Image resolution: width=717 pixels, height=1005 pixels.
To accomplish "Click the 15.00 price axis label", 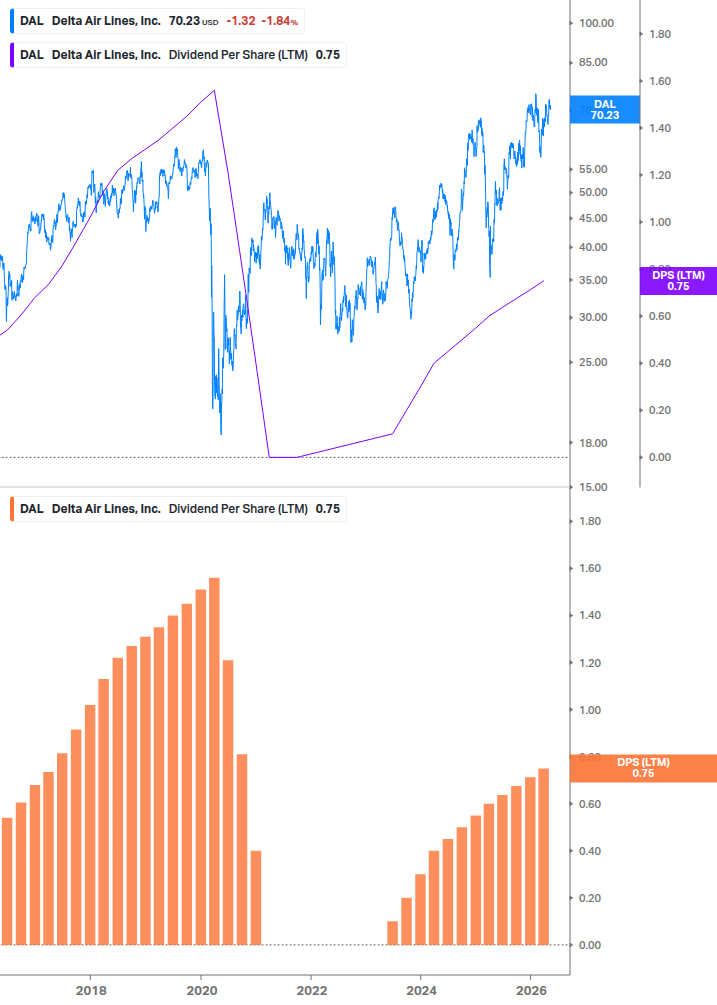I will coord(593,487).
